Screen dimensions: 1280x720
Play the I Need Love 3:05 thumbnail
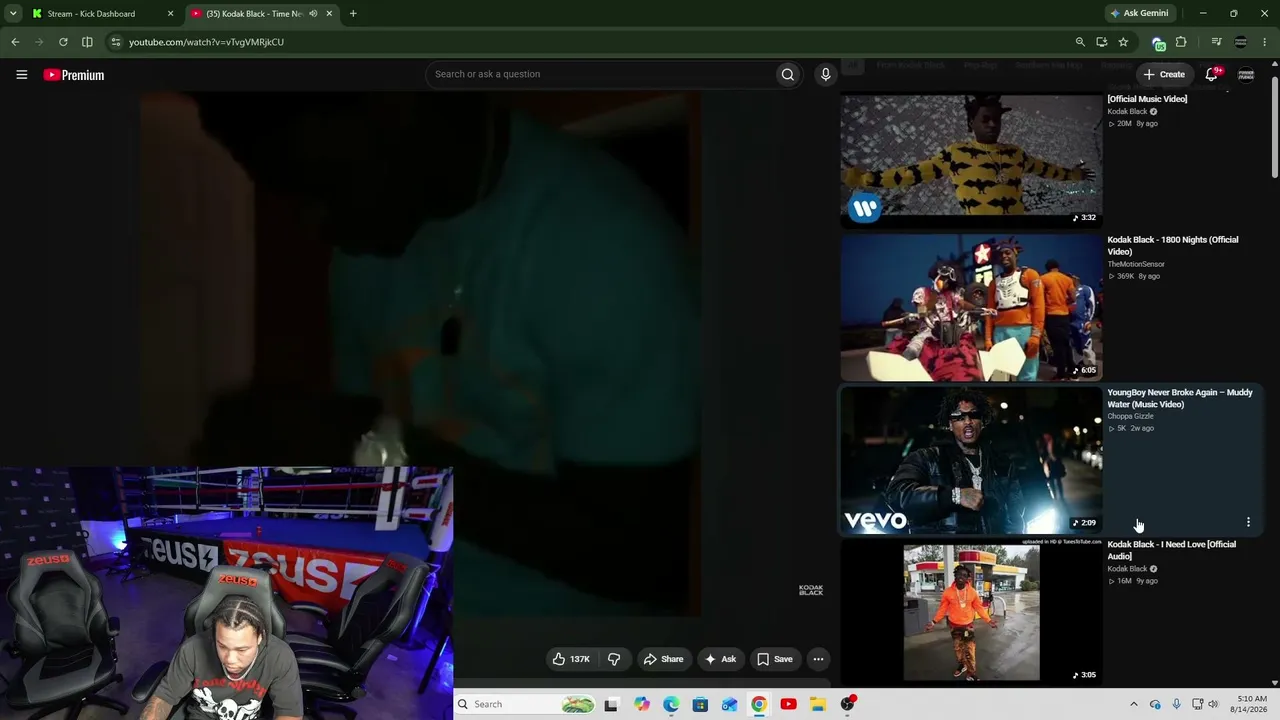point(971,612)
